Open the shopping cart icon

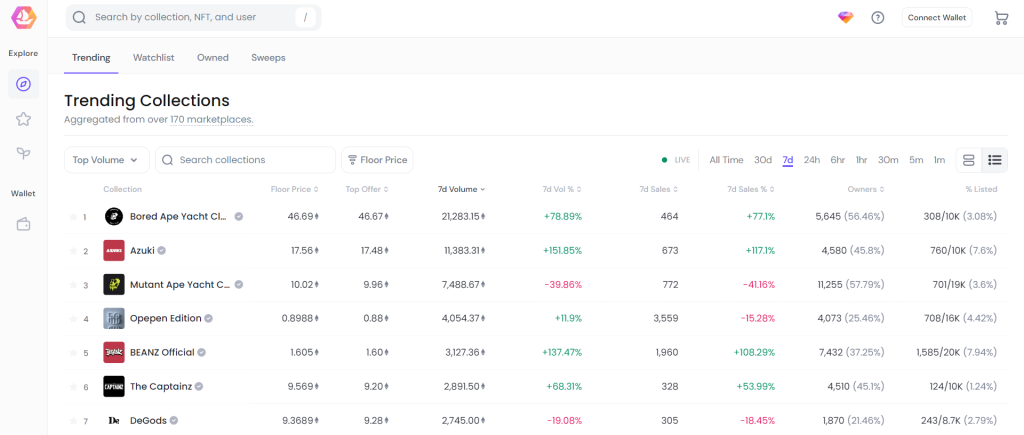tap(1001, 17)
